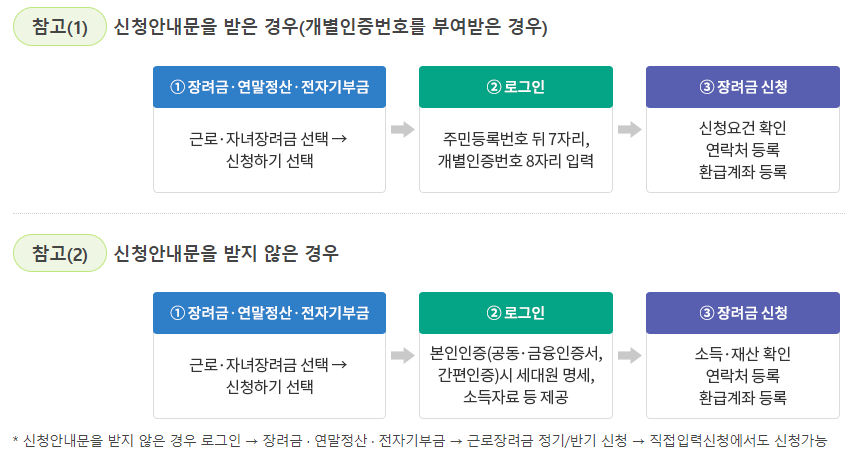This screenshot has height=452, width=846.
Task: Click 근로·자녀장려금 선택 box under 참고(1)
Action: [x=269, y=150]
